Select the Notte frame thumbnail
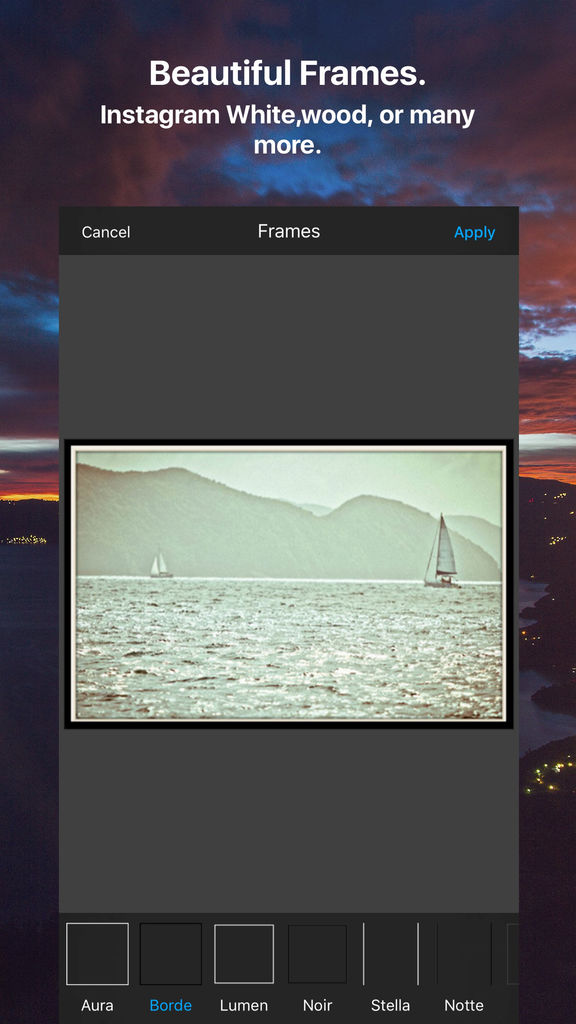The image size is (576, 1024). (x=464, y=953)
